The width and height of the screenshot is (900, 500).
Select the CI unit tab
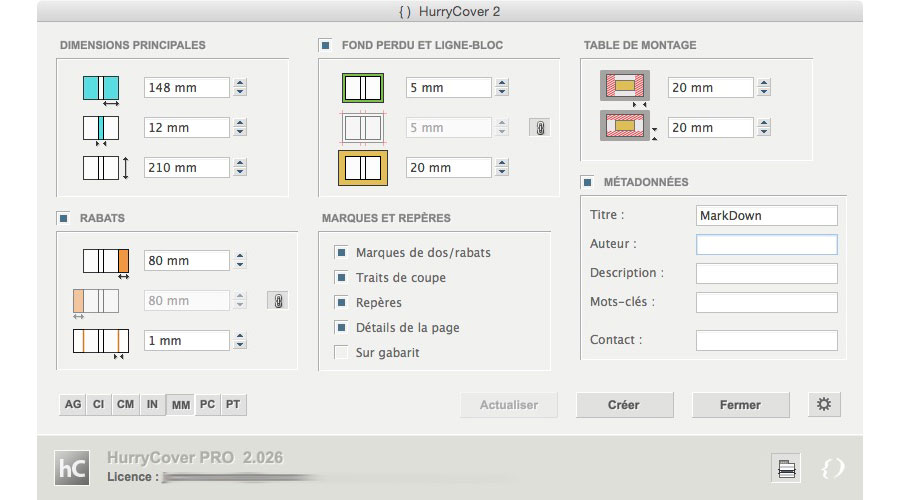[x=99, y=404]
